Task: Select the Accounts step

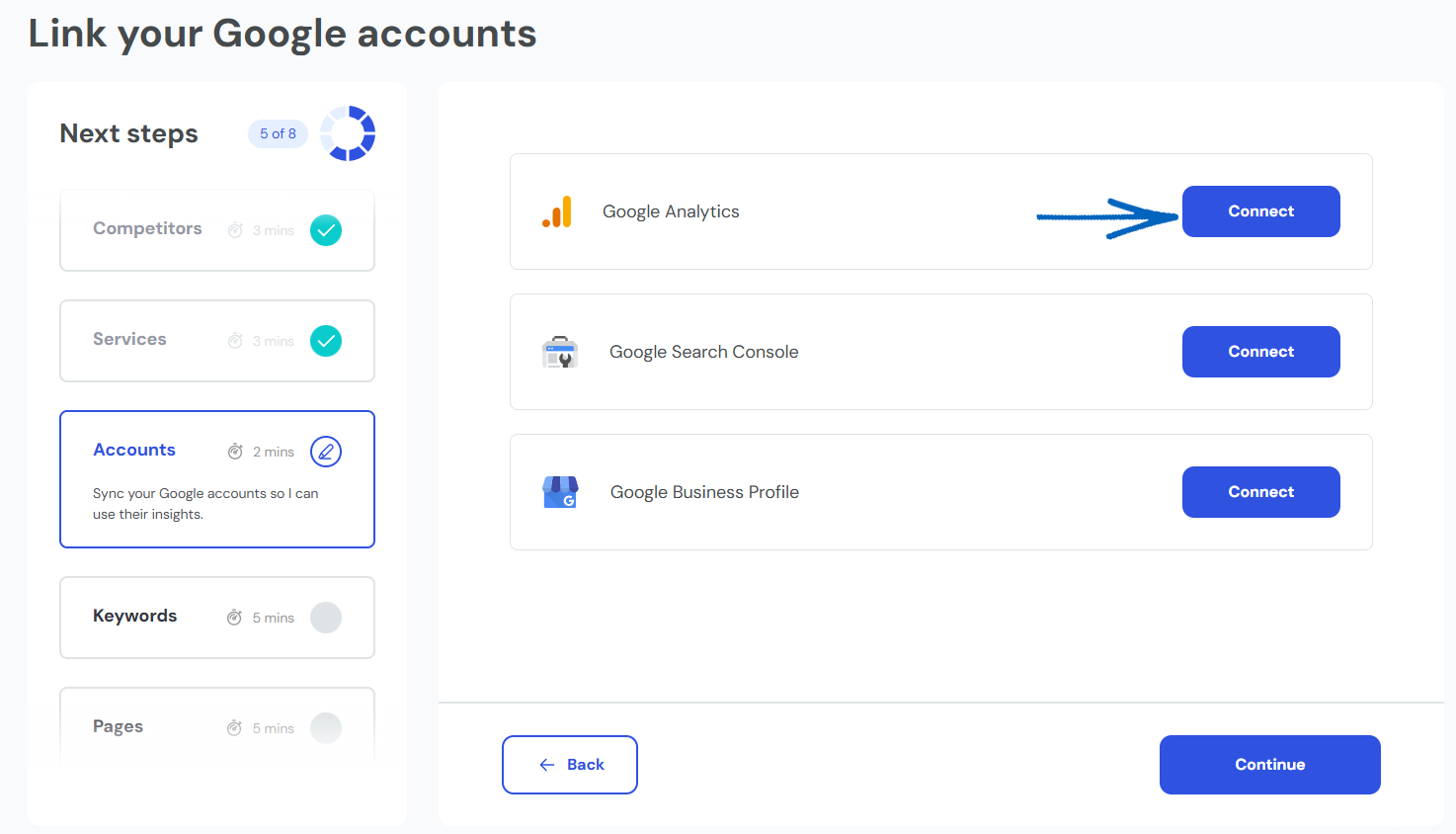Action: (x=217, y=479)
